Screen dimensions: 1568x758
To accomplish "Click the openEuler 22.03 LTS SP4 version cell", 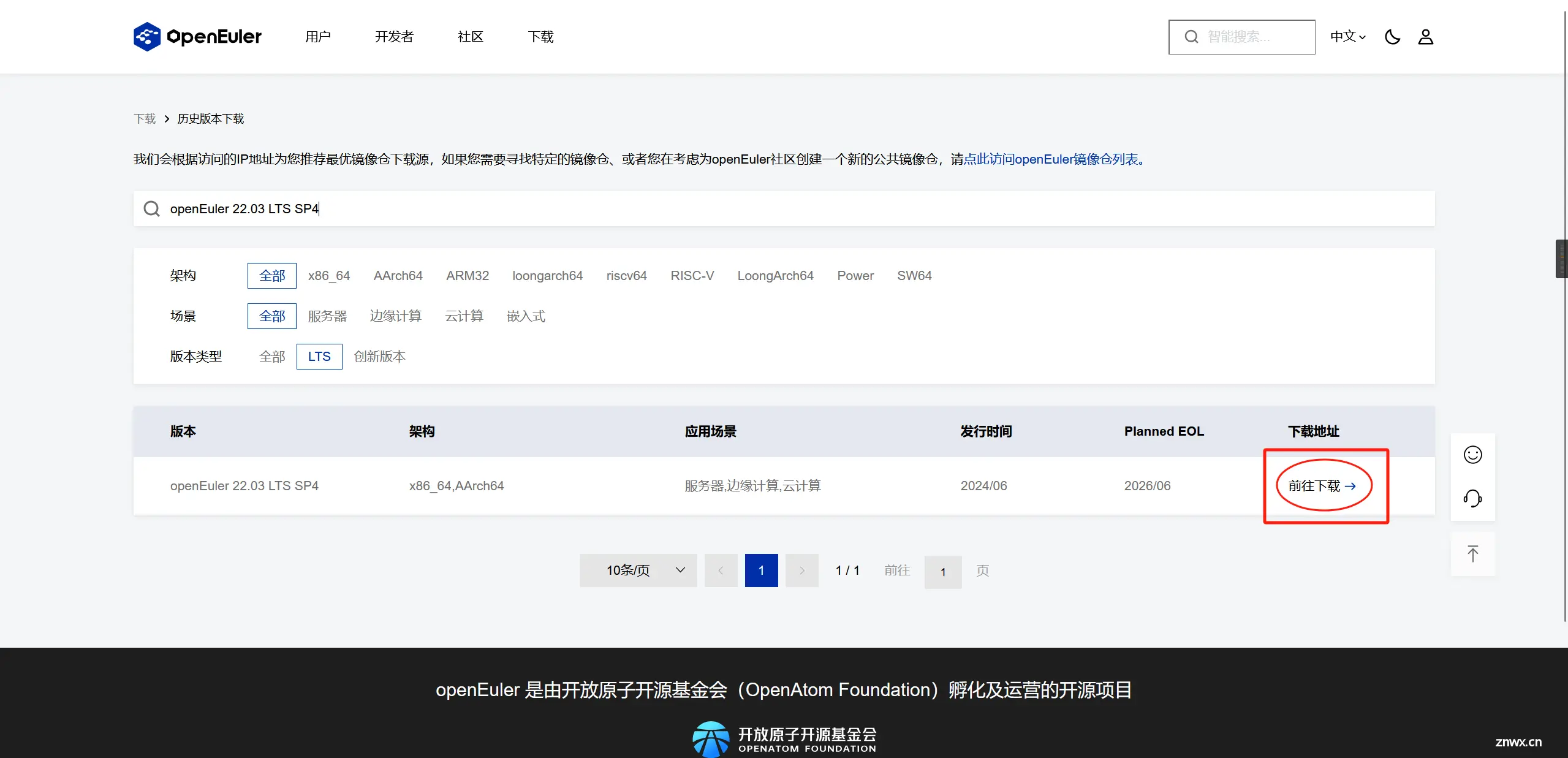I will [244, 486].
